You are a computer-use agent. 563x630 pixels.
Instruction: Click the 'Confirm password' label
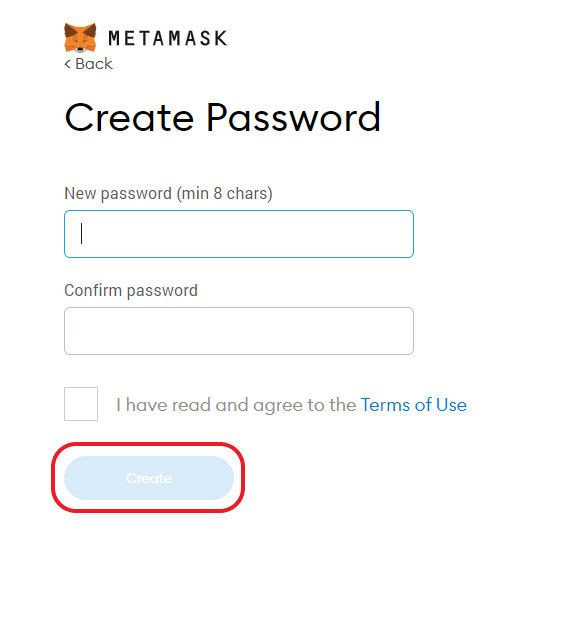(131, 290)
